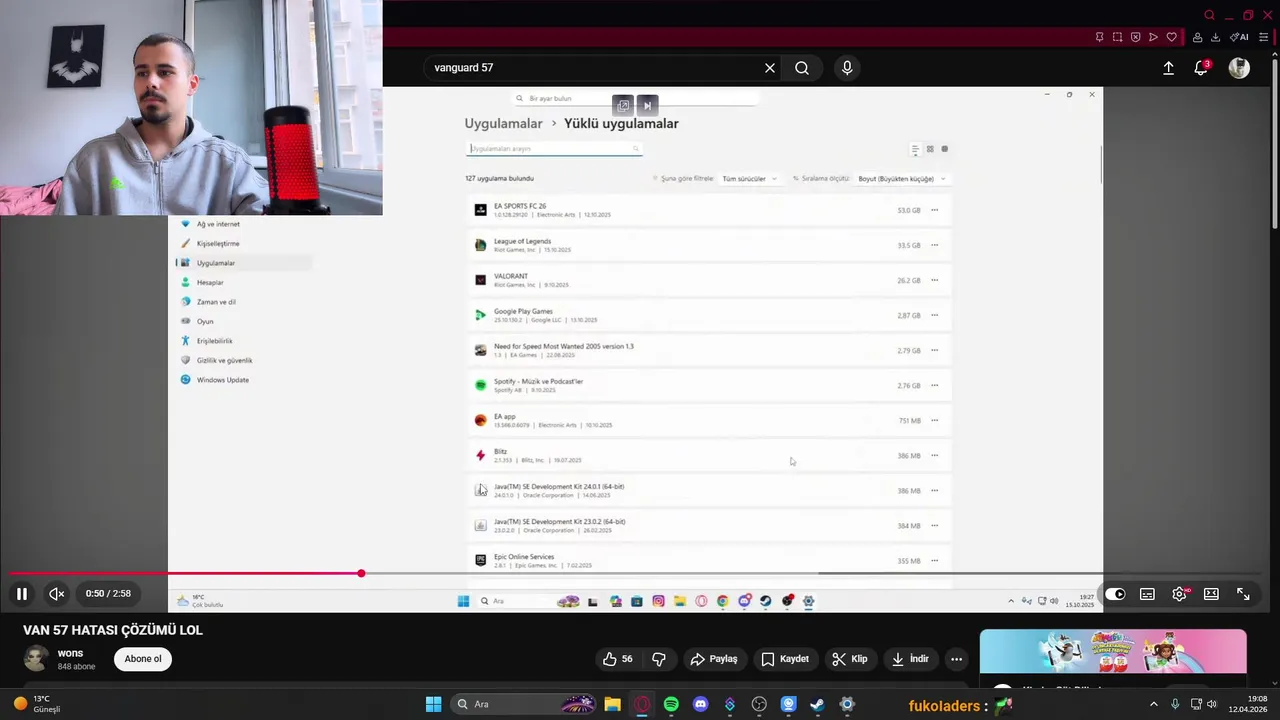Screen dimensions: 1280x720
Task: Click the next track overlay button
Action: [647, 105]
